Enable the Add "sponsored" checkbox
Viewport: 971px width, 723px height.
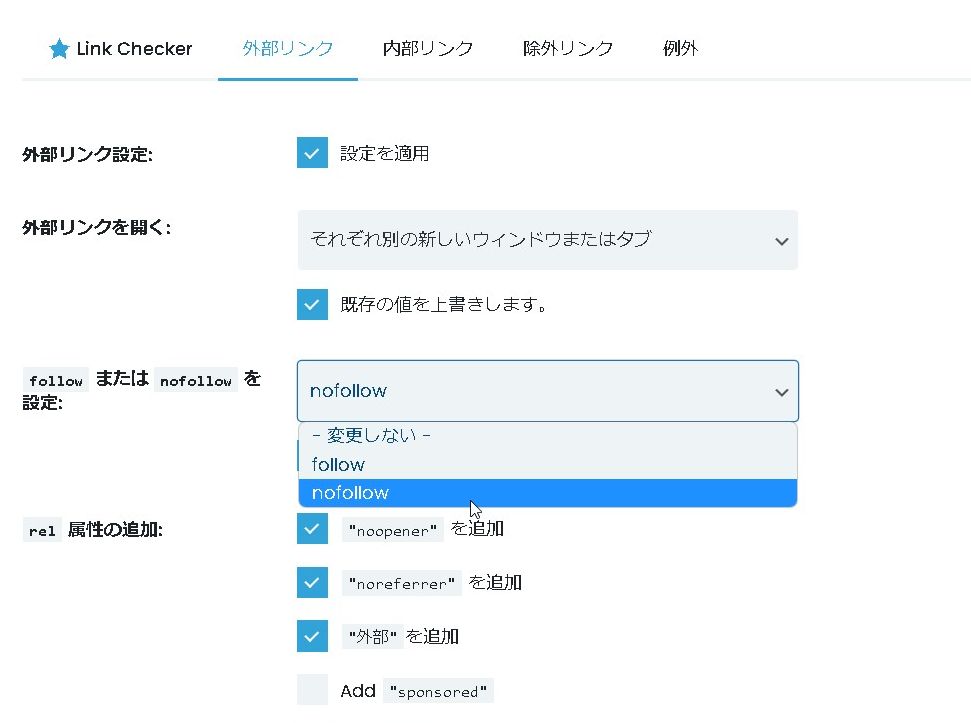pyautogui.click(x=312, y=690)
